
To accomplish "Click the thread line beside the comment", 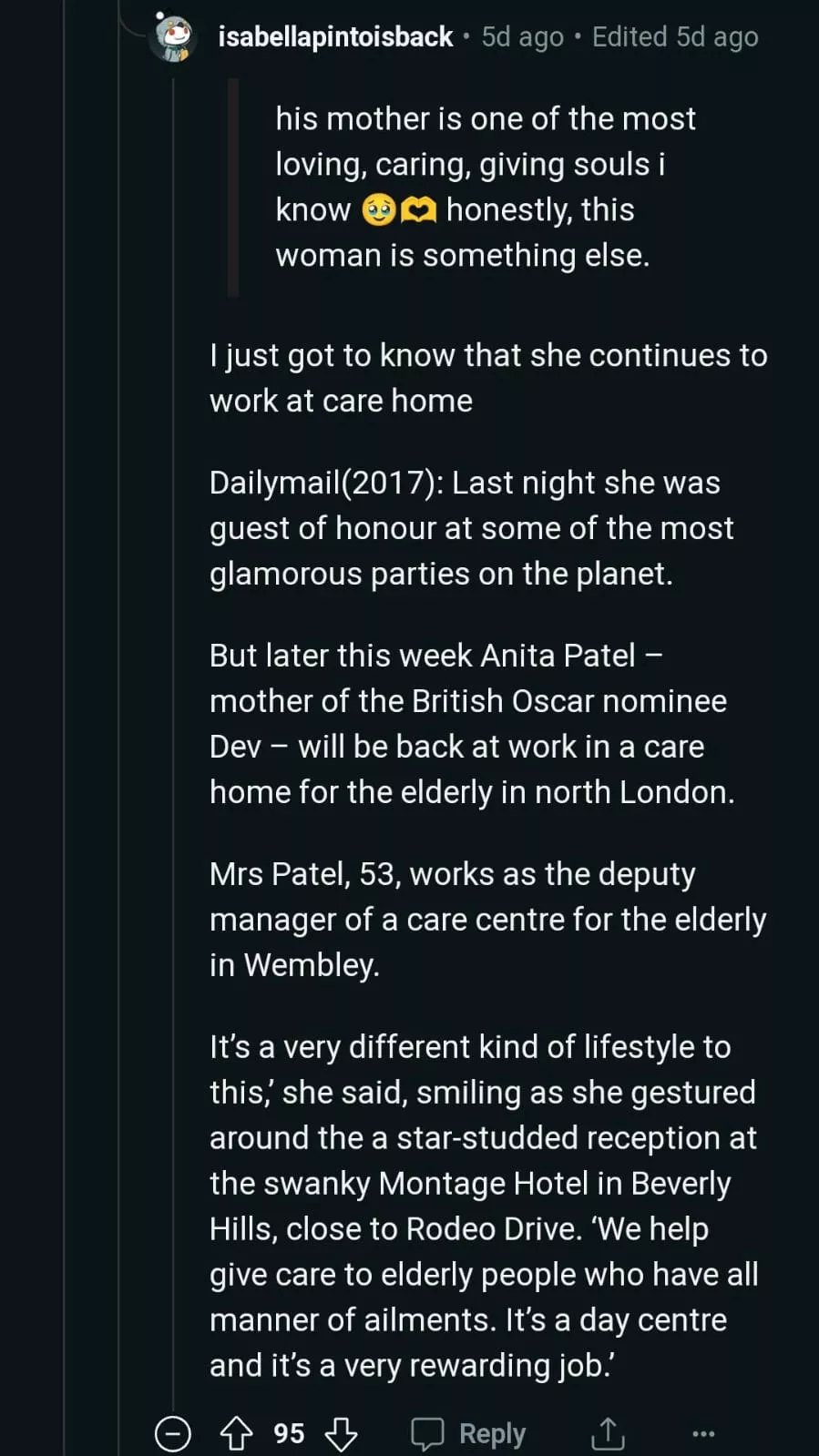I will pos(173,728).
